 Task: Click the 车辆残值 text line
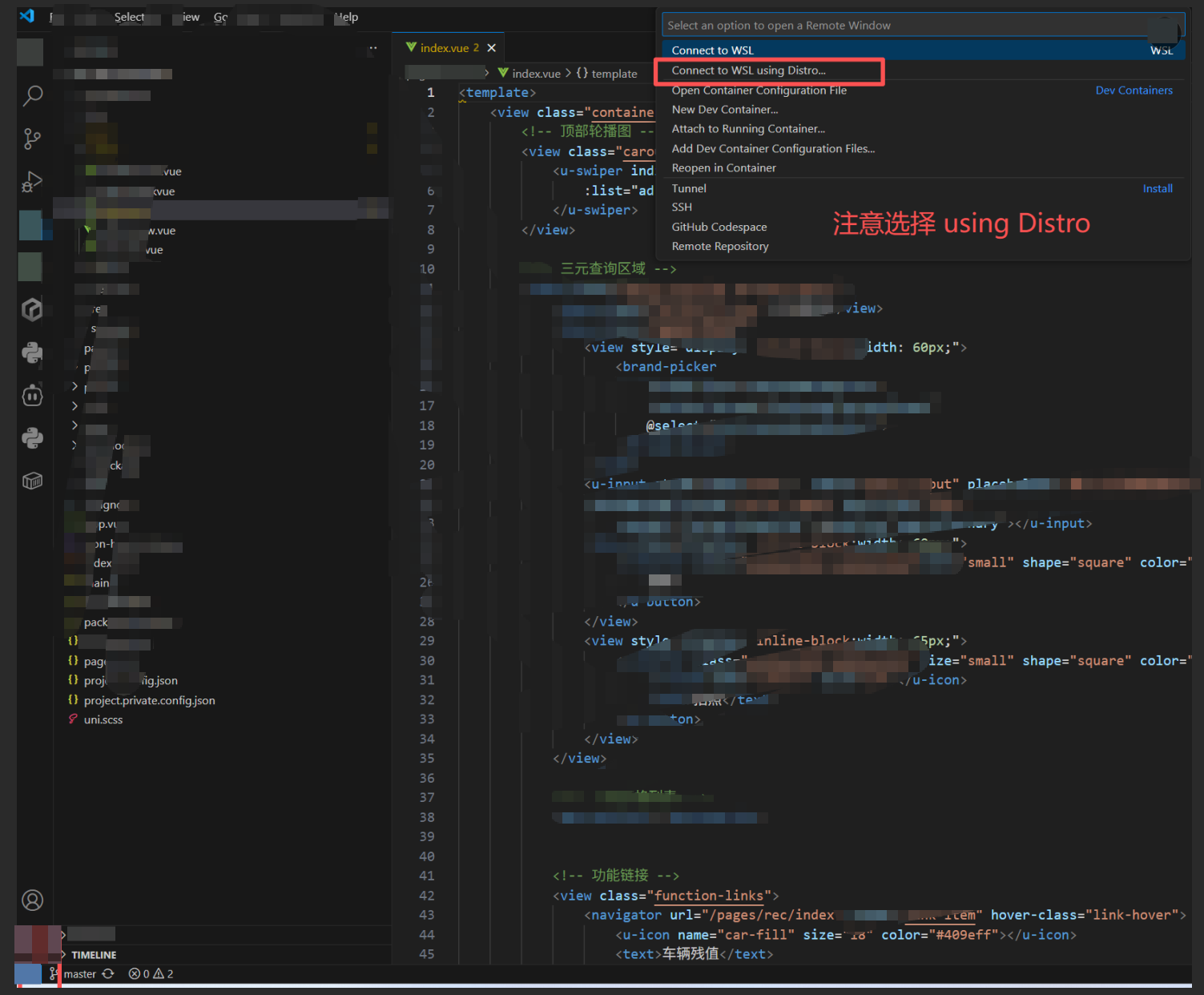coord(694,954)
